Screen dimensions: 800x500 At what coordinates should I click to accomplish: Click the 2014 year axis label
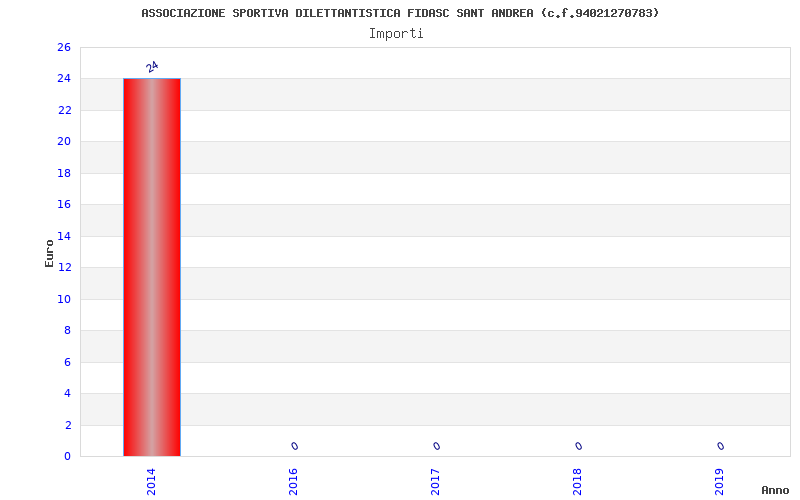point(151,482)
